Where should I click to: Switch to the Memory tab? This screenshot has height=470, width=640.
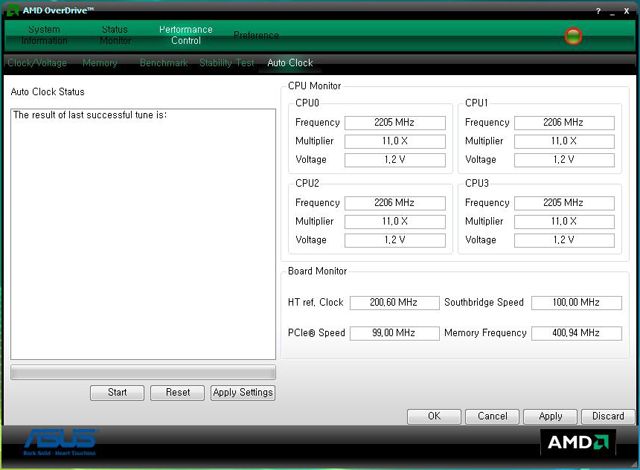(100, 63)
